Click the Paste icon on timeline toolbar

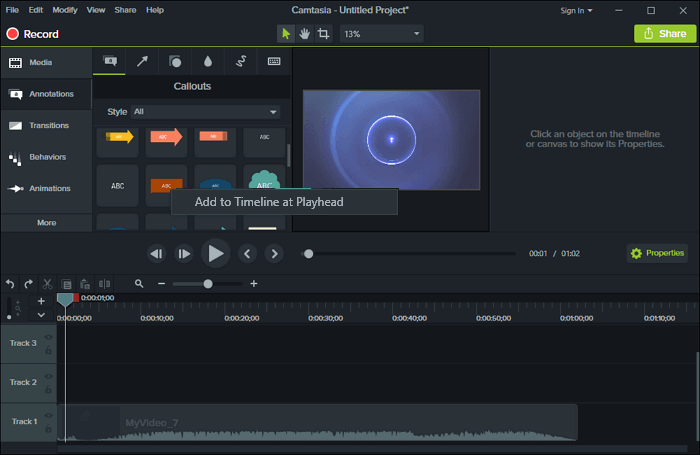(85, 284)
